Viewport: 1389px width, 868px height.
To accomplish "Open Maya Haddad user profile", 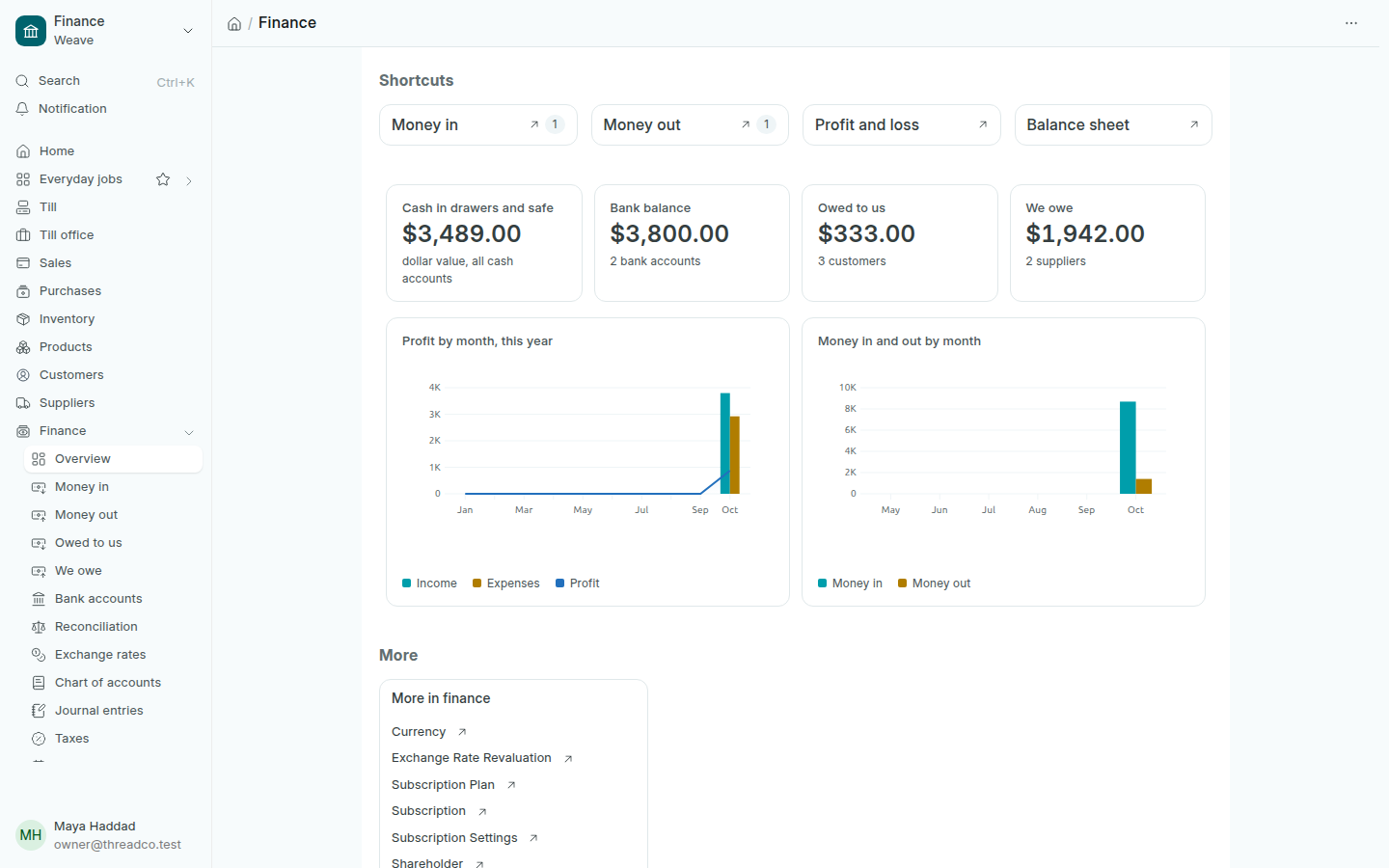I will pyautogui.click(x=105, y=835).
